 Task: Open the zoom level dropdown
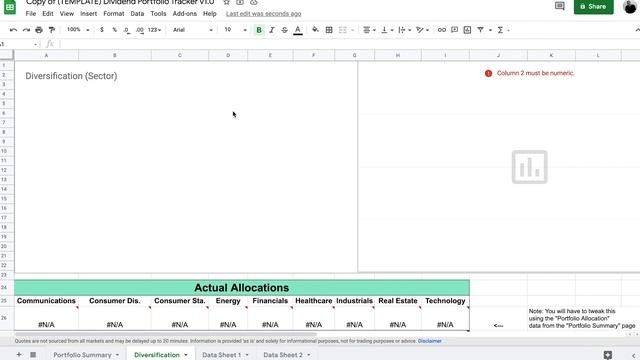[78, 30]
